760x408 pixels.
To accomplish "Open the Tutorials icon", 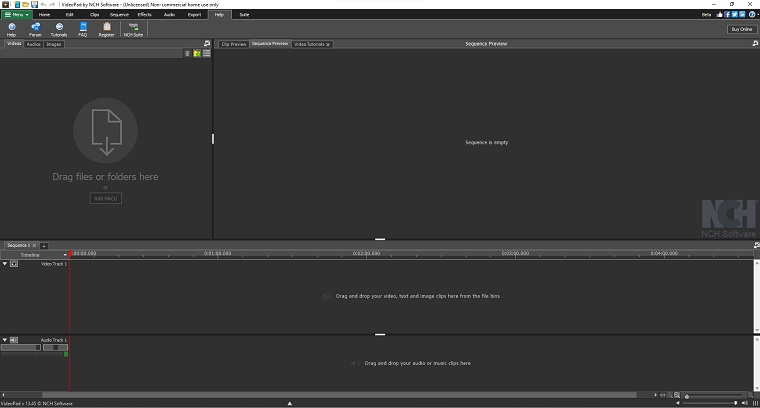I will 59,30.
